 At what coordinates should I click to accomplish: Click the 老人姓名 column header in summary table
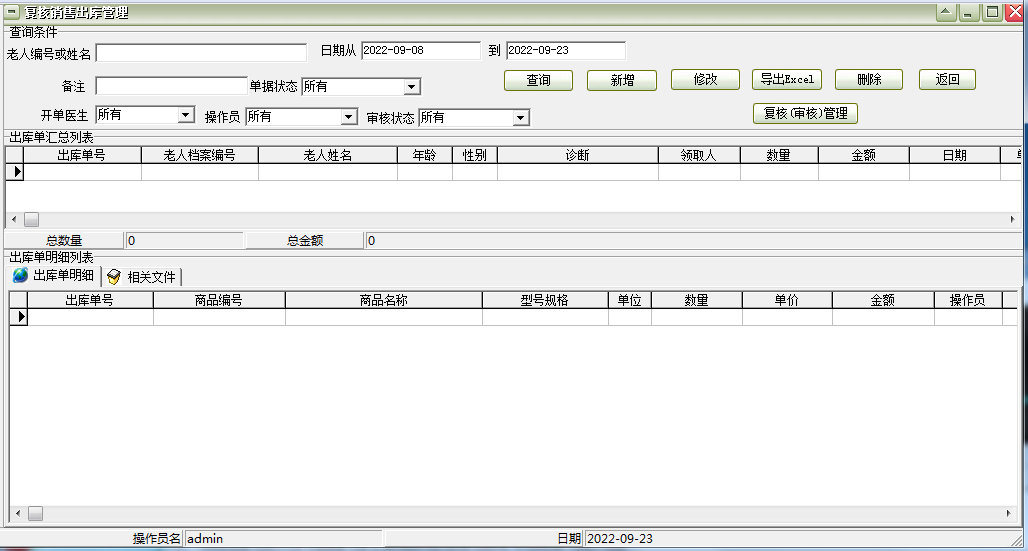[x=327, y=155]
